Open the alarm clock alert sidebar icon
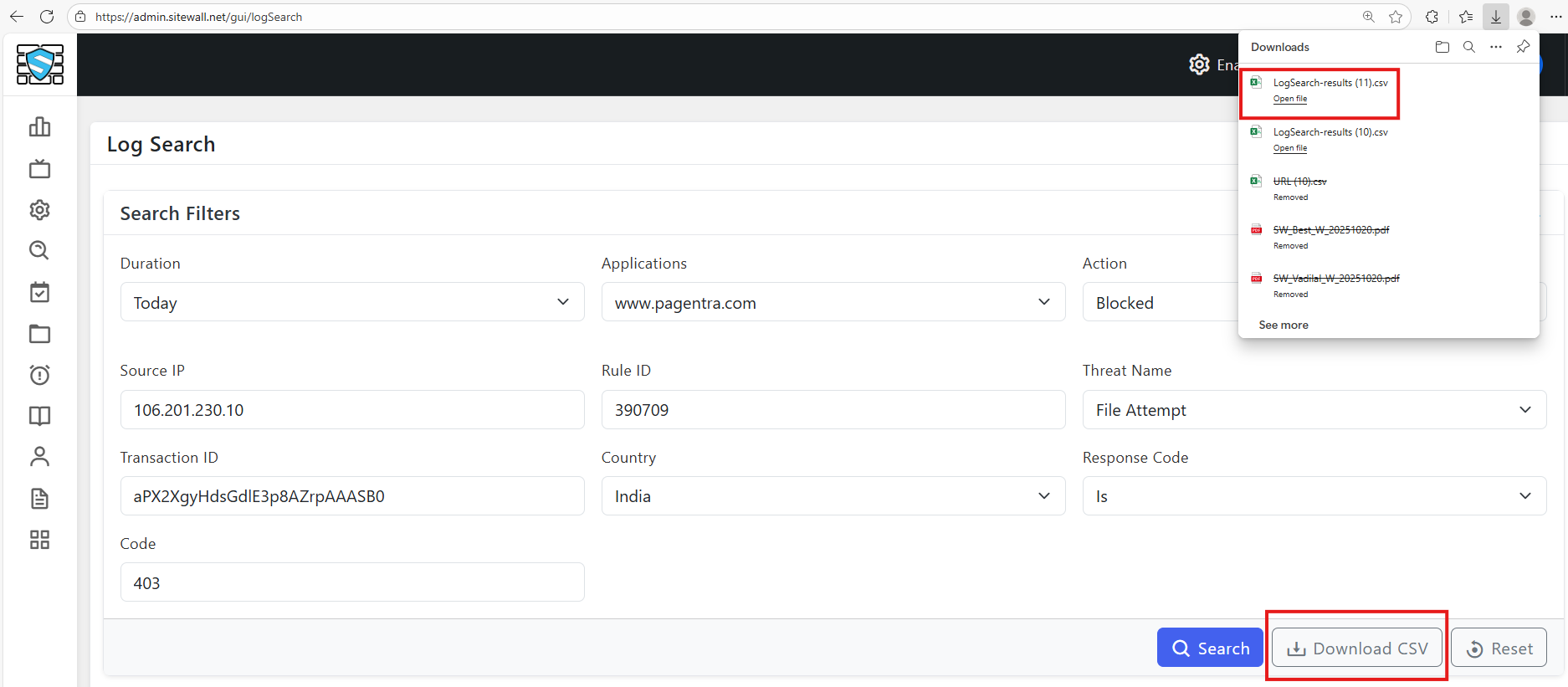The width and height of the screenshot is (1568, 687). point(39,375)
